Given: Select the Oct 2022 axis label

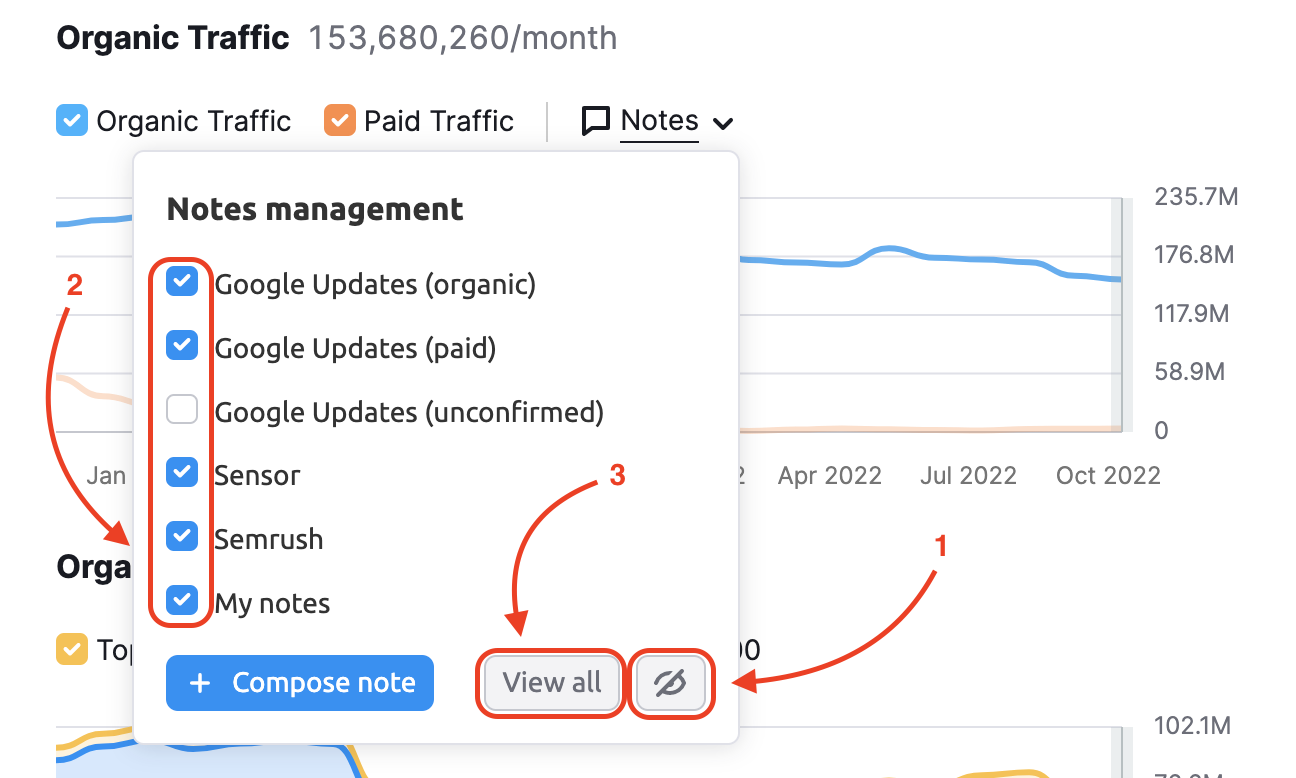Looking at the screenshot, I should point(1108,475).
